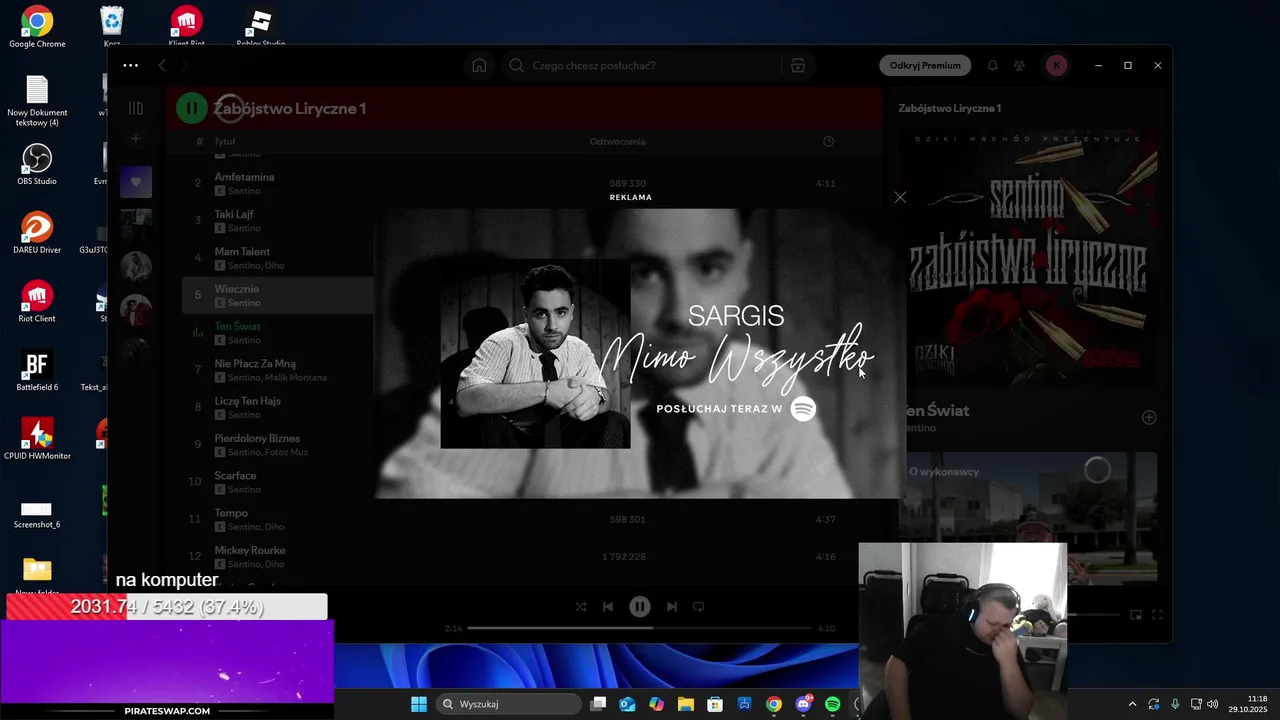Toggle repeat in the player bar
Image resolution: width=1280 pixels, height=720 pixels.
tap(699, 607)
